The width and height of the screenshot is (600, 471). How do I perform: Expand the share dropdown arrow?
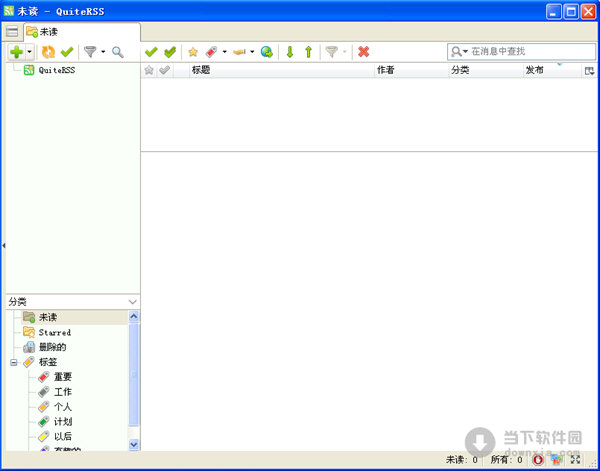tap(252, 52)
